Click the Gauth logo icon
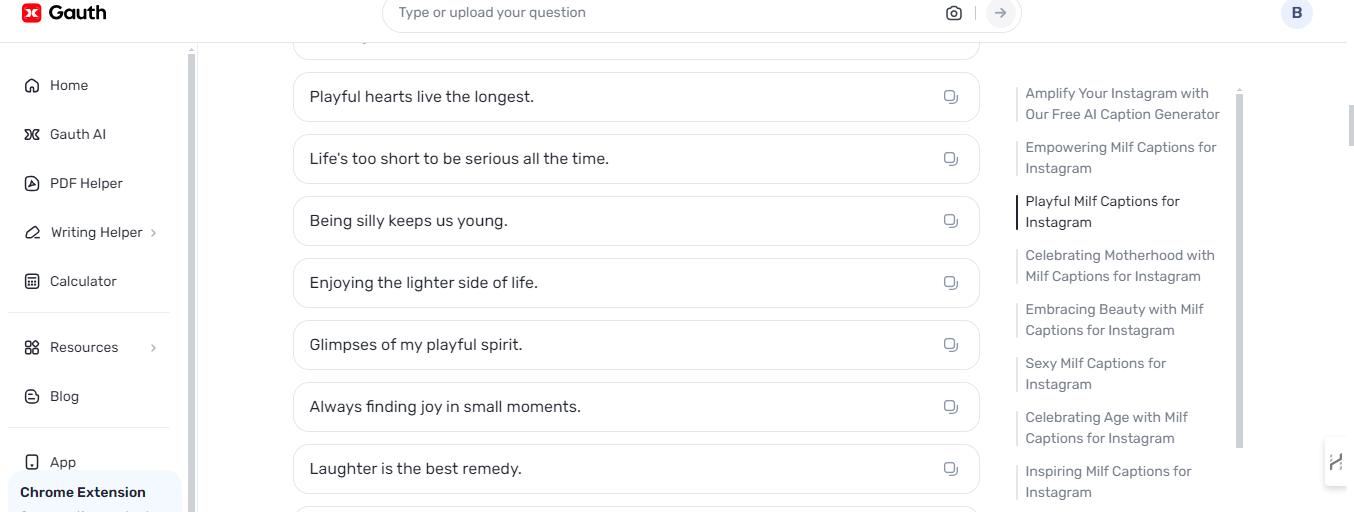Image resolution: width=1354 pixels, height=512 pixels. (32, 13)
